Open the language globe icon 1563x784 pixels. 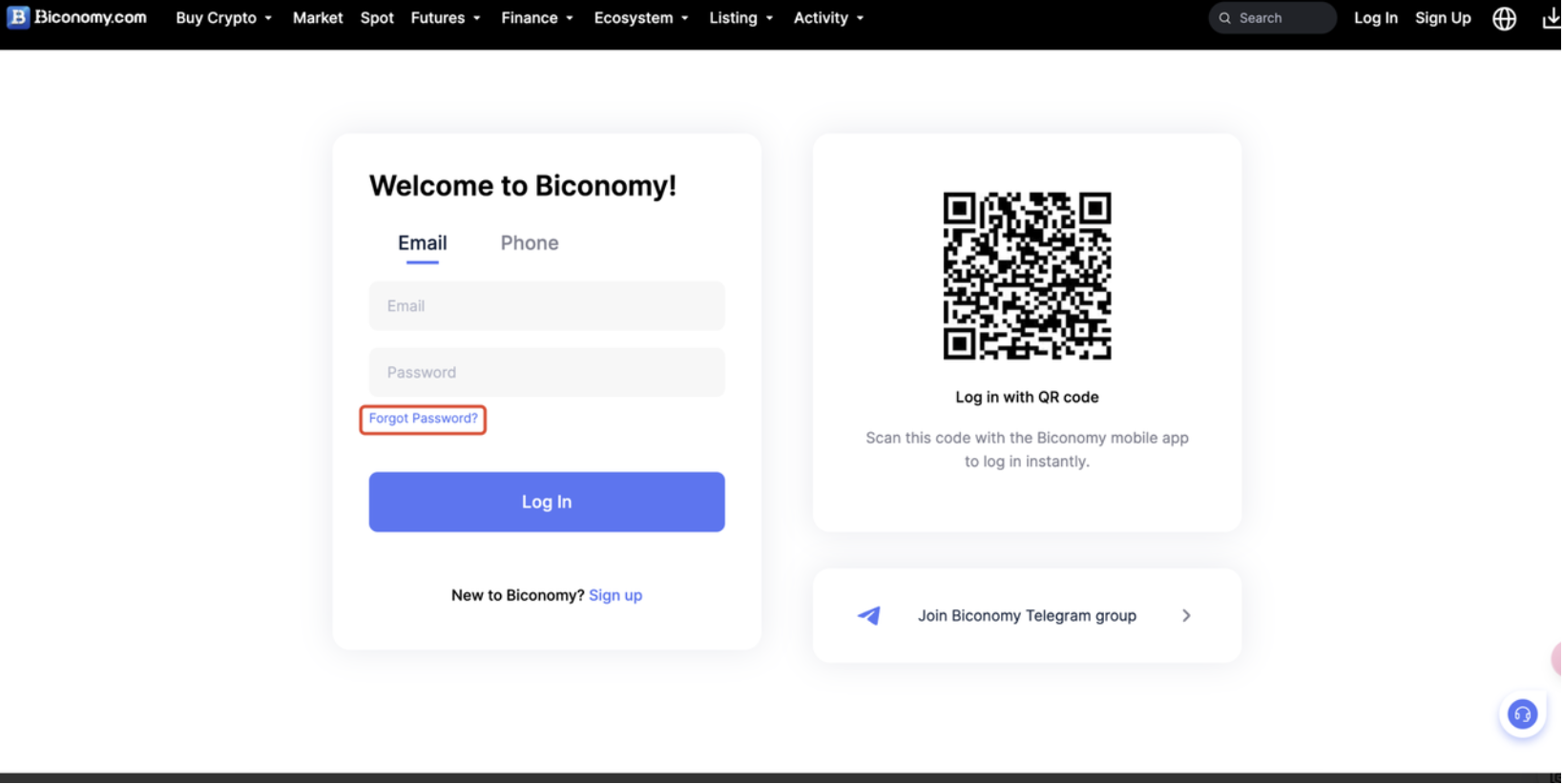1505,18
